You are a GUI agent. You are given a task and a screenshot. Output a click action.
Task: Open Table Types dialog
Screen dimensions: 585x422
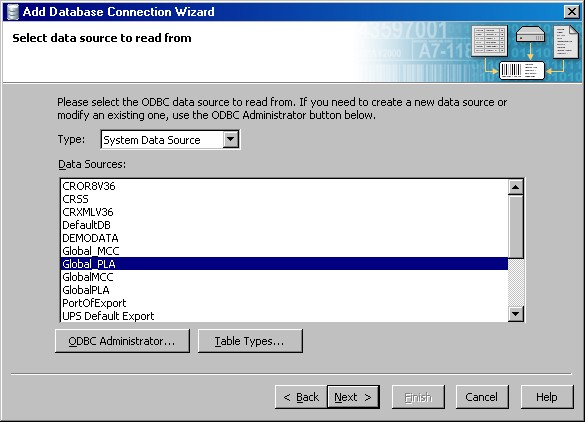pos(250,341)
